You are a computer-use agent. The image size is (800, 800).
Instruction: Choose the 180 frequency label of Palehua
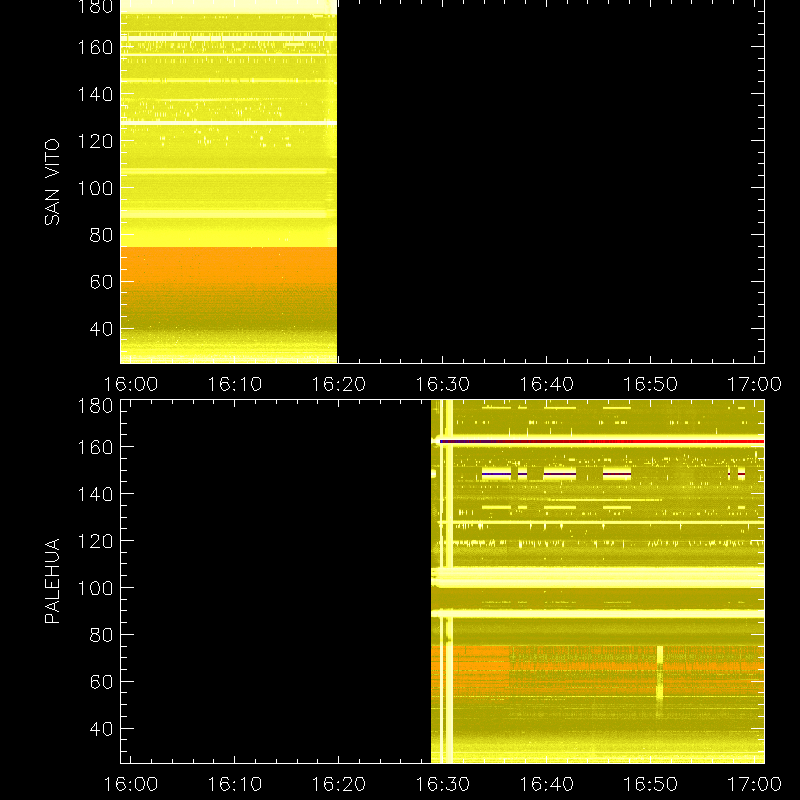tap(95, 406)
